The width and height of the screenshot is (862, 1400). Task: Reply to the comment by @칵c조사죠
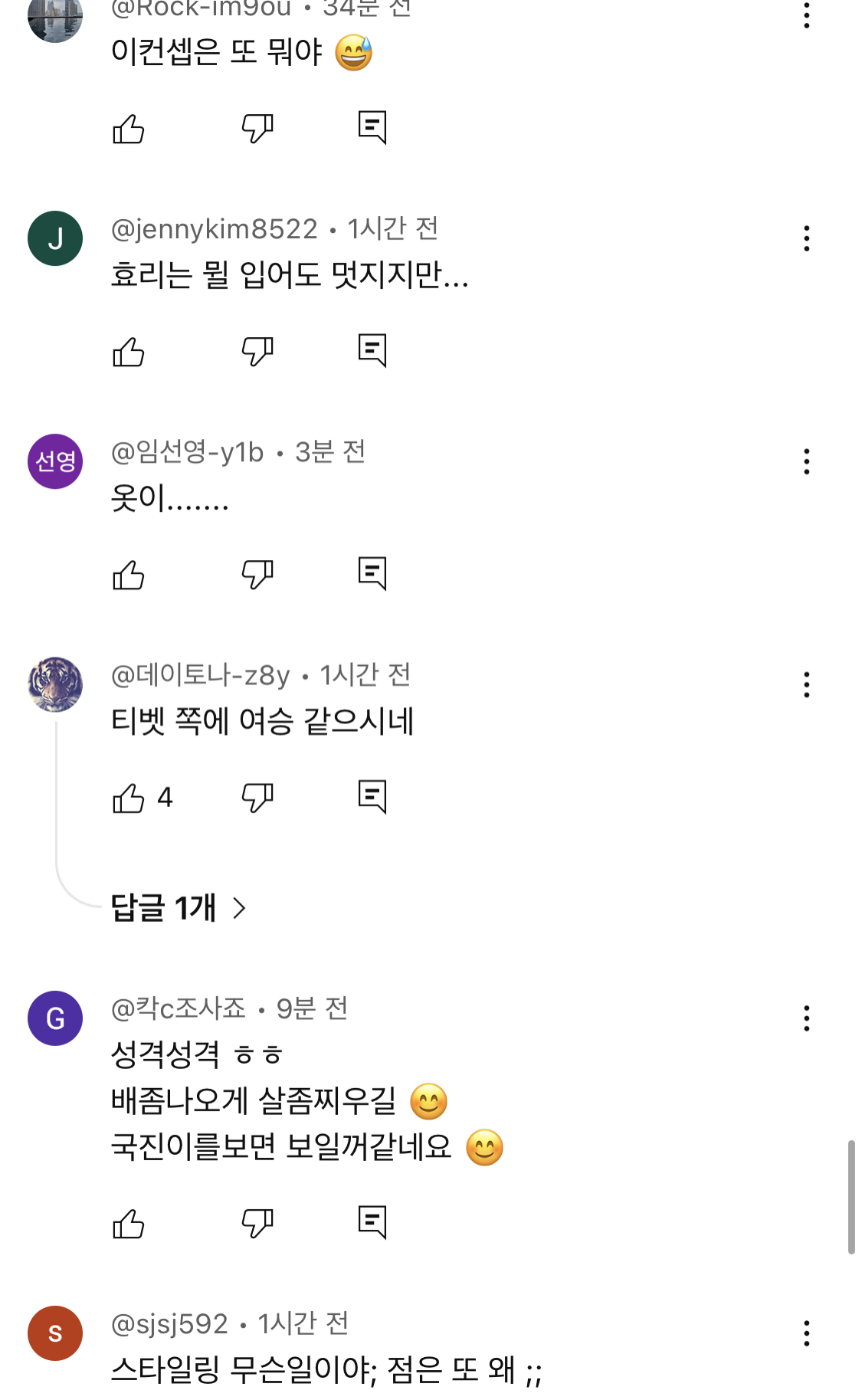tap(372, 1222)
